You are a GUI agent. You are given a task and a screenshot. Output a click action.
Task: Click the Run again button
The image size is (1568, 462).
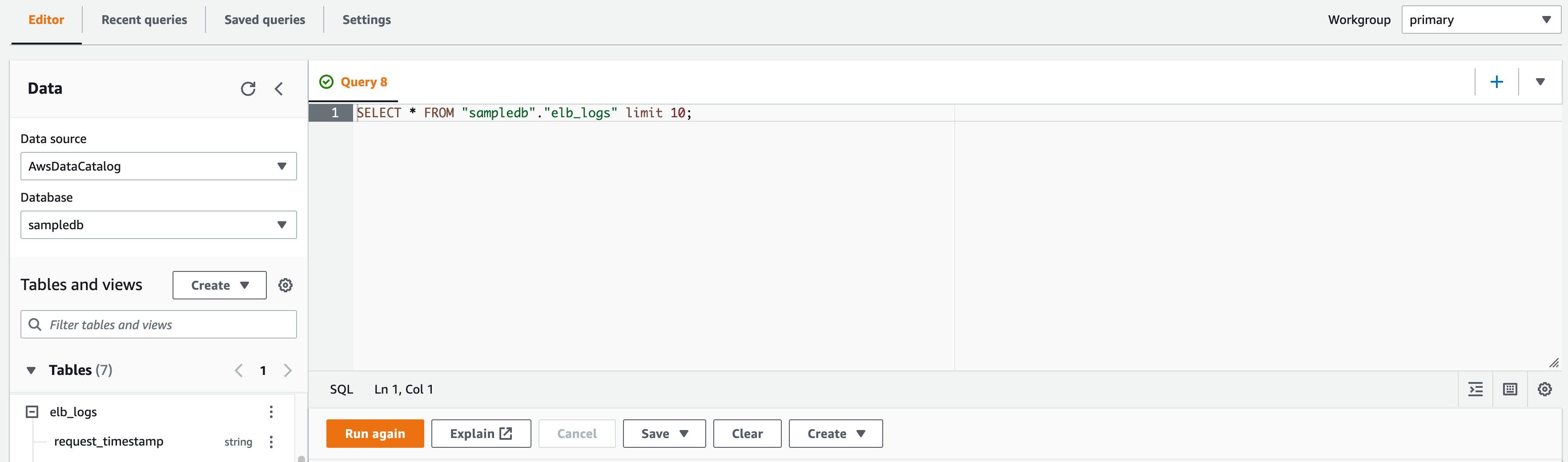[x=374, y=434]
